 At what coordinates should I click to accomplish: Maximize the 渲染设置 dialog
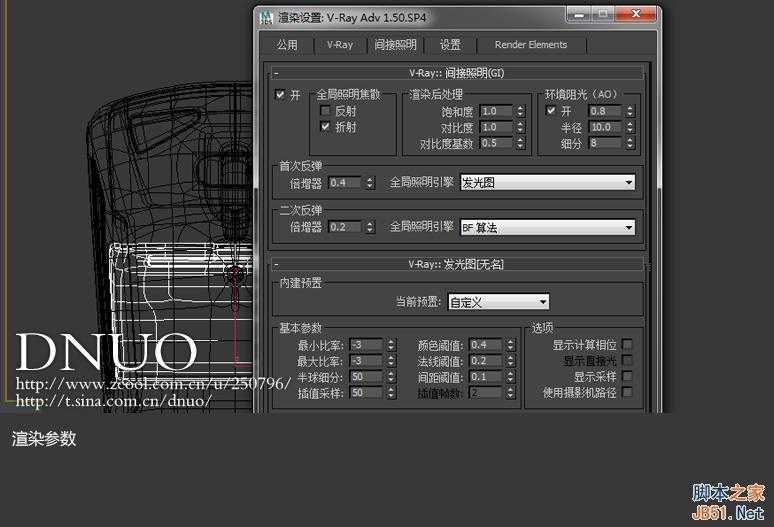tap(603, 14)
